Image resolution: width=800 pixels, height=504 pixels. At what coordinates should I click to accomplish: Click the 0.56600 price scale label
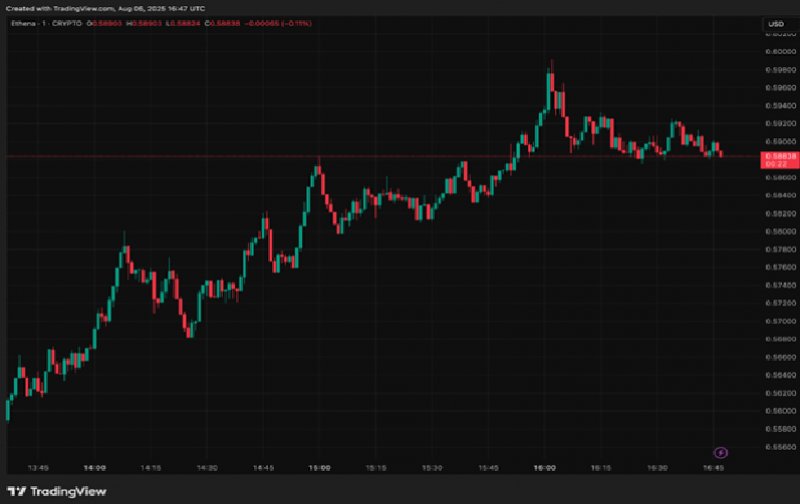(781, 357)
